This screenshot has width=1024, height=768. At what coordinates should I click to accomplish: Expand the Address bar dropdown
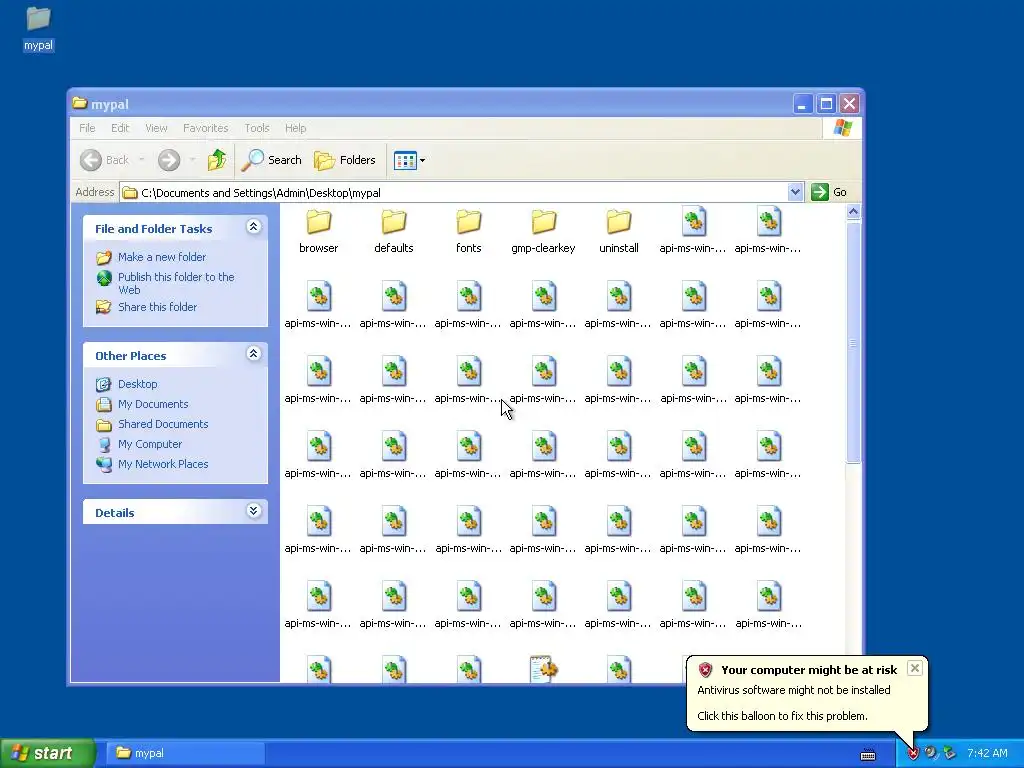tap(795, 192)
